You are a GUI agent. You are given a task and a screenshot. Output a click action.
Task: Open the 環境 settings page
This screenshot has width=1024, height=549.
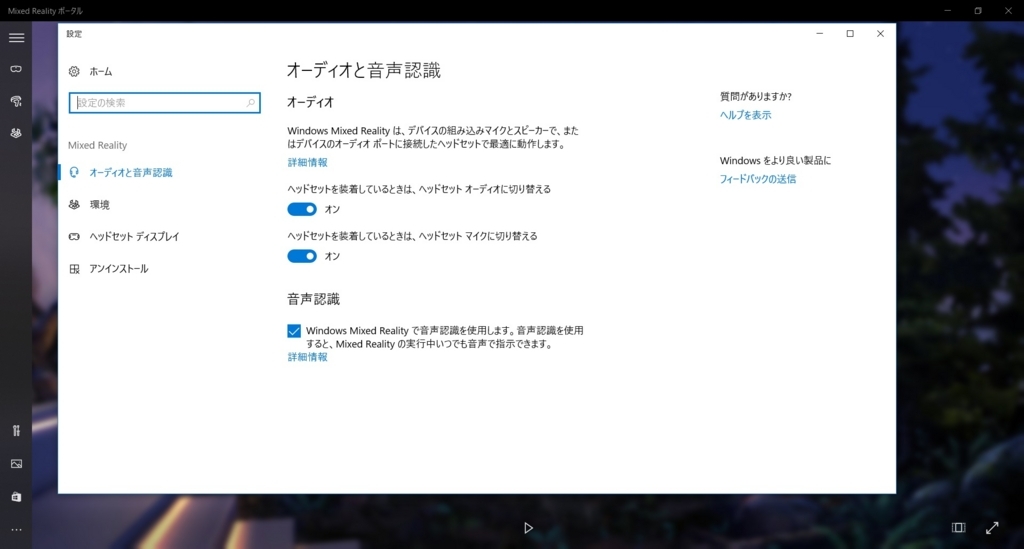[x=99, y=204]
